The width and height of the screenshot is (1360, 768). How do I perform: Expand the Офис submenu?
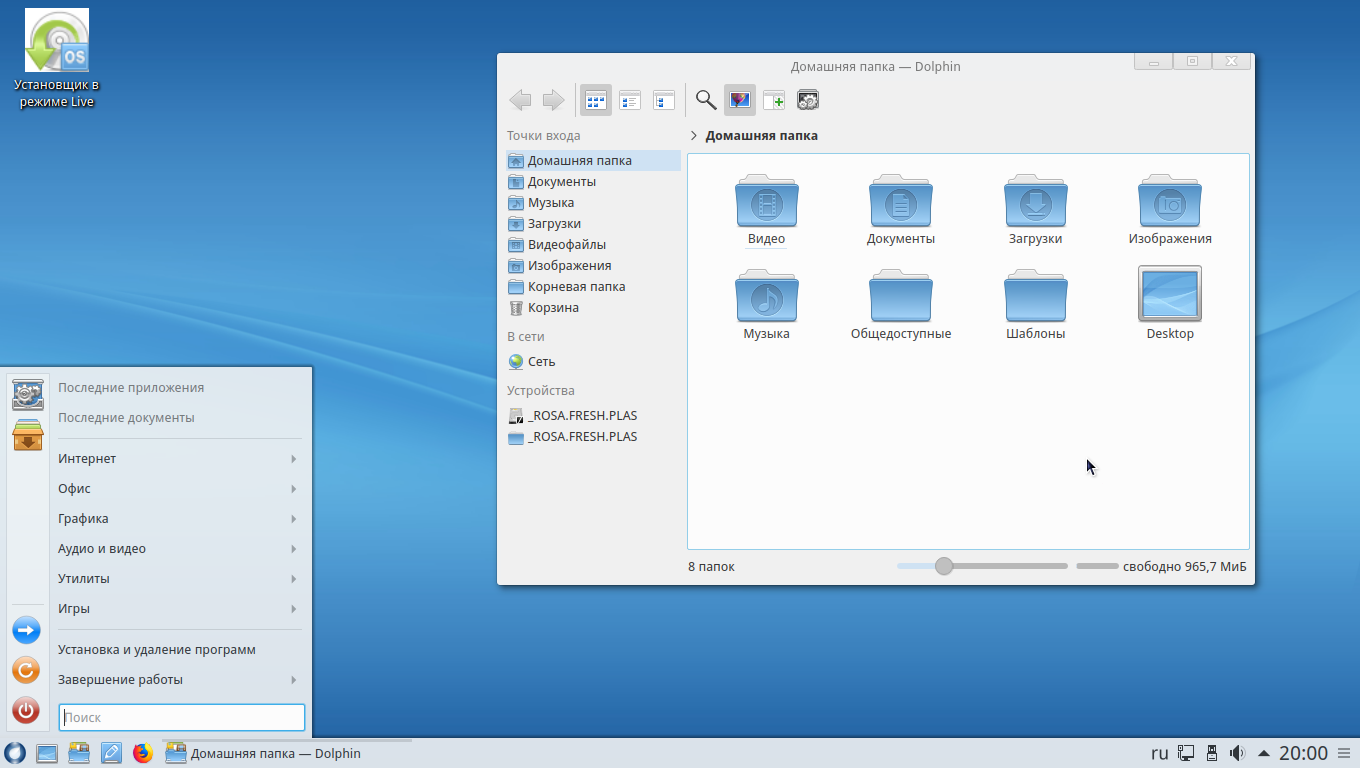pos(180,489)
